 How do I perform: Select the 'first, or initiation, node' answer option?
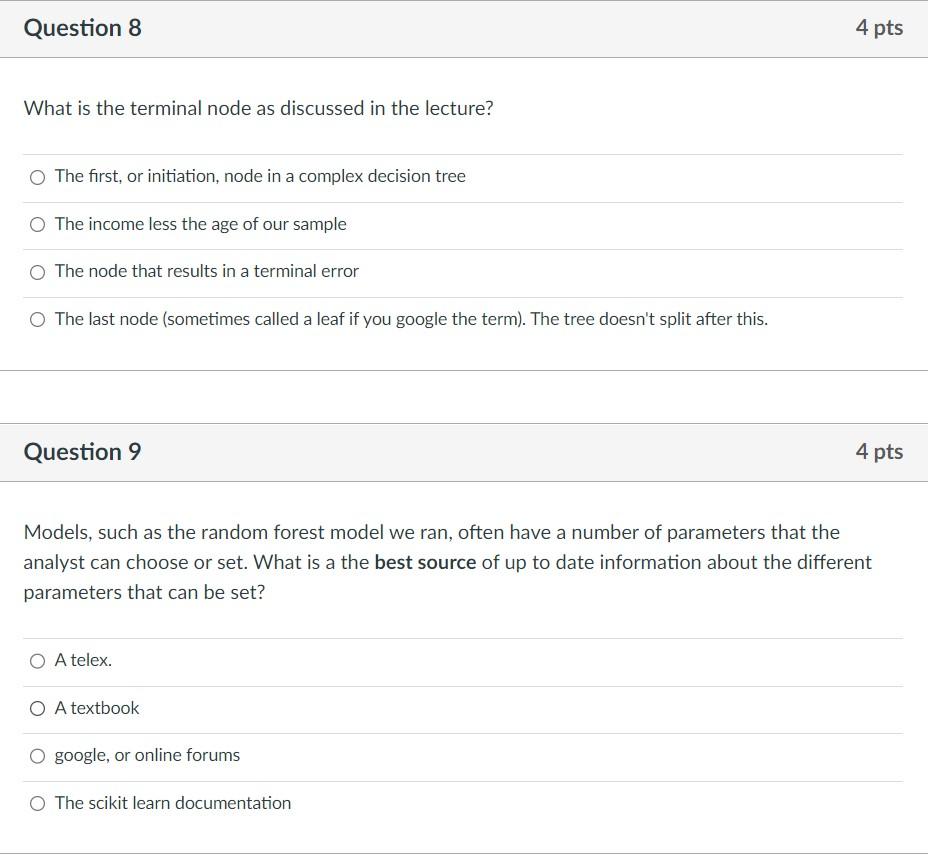37,176
